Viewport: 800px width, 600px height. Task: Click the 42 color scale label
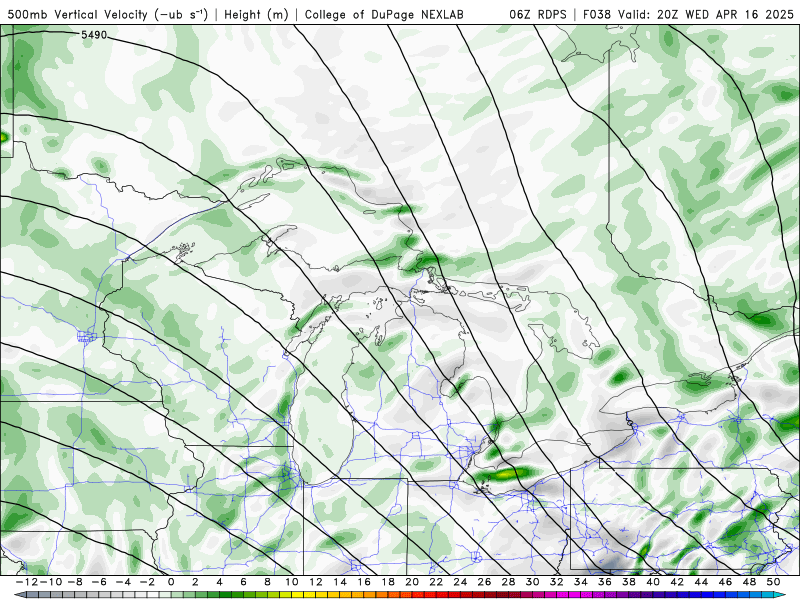pos(677,582)
